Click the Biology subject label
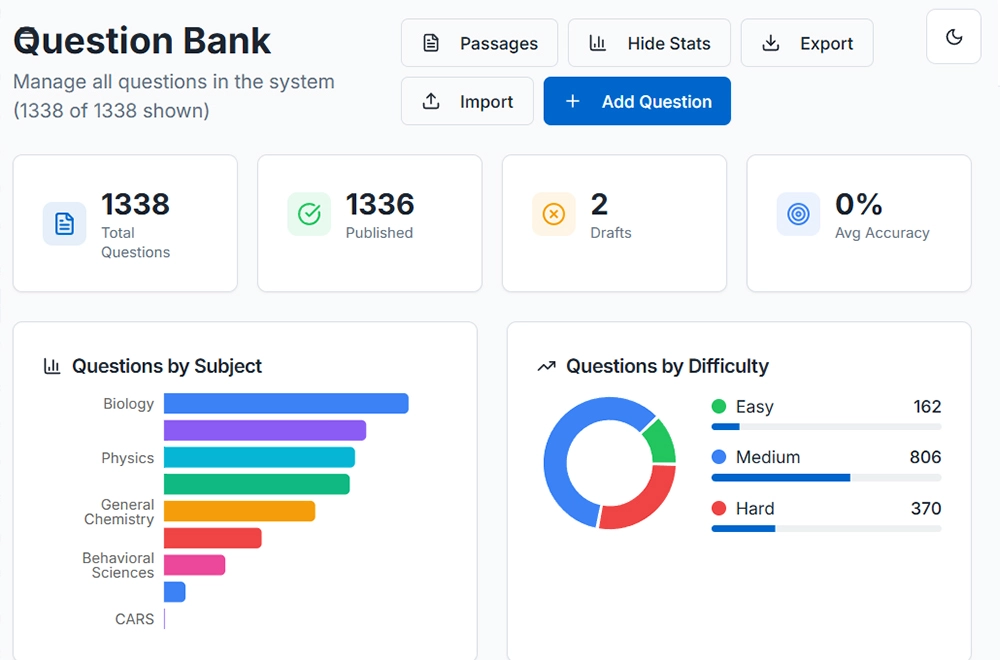 point(129,404)
